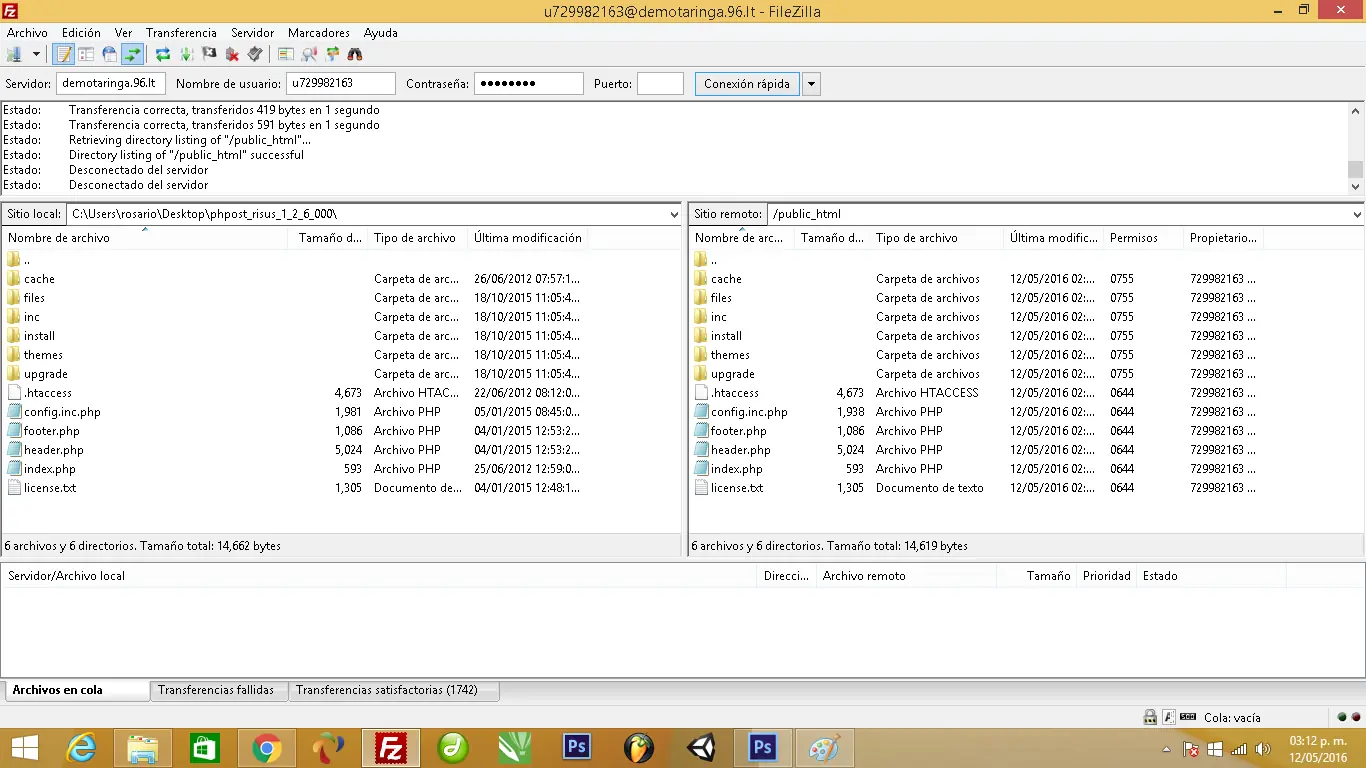The height and width of the screenshot is (768, 1366).
Task: Click the volume speaker icon in system tray
Action: [1262, 749]
